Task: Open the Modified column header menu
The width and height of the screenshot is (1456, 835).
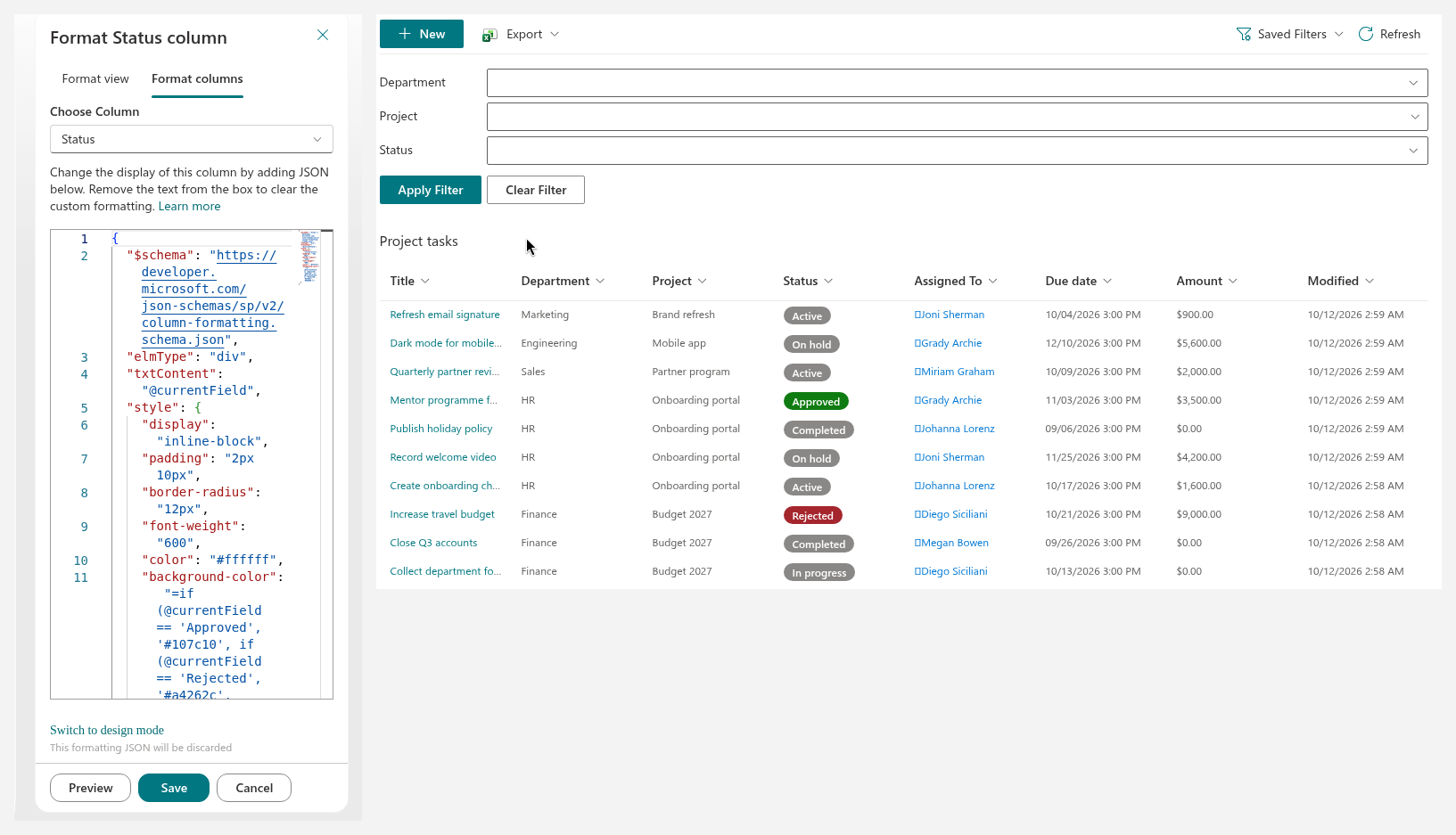Action: point(1341,281)
